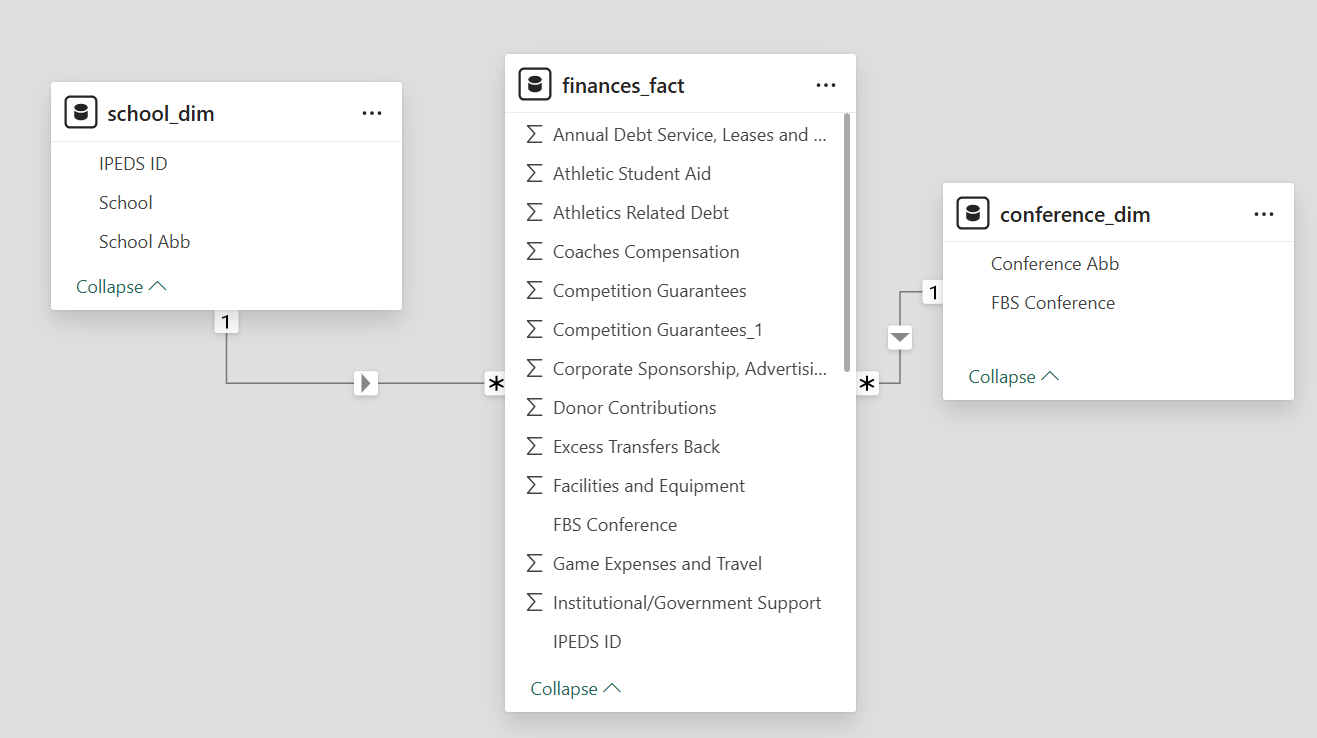Open more options for finances_fact table
Viewport: 1317px width, 738px height.
(x=826, y=85)
